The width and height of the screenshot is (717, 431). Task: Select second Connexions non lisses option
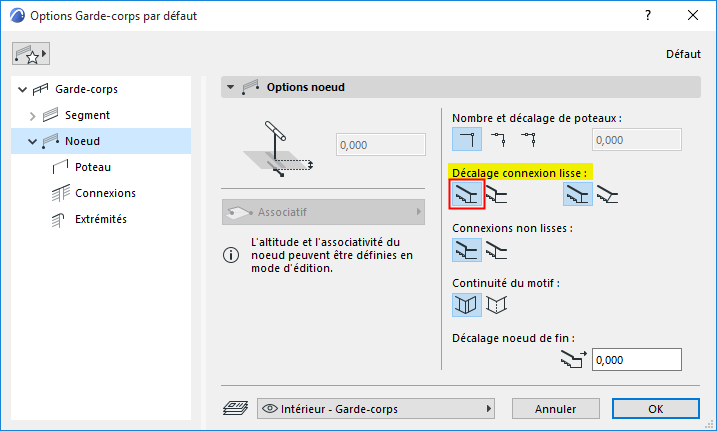click(495, 249)
